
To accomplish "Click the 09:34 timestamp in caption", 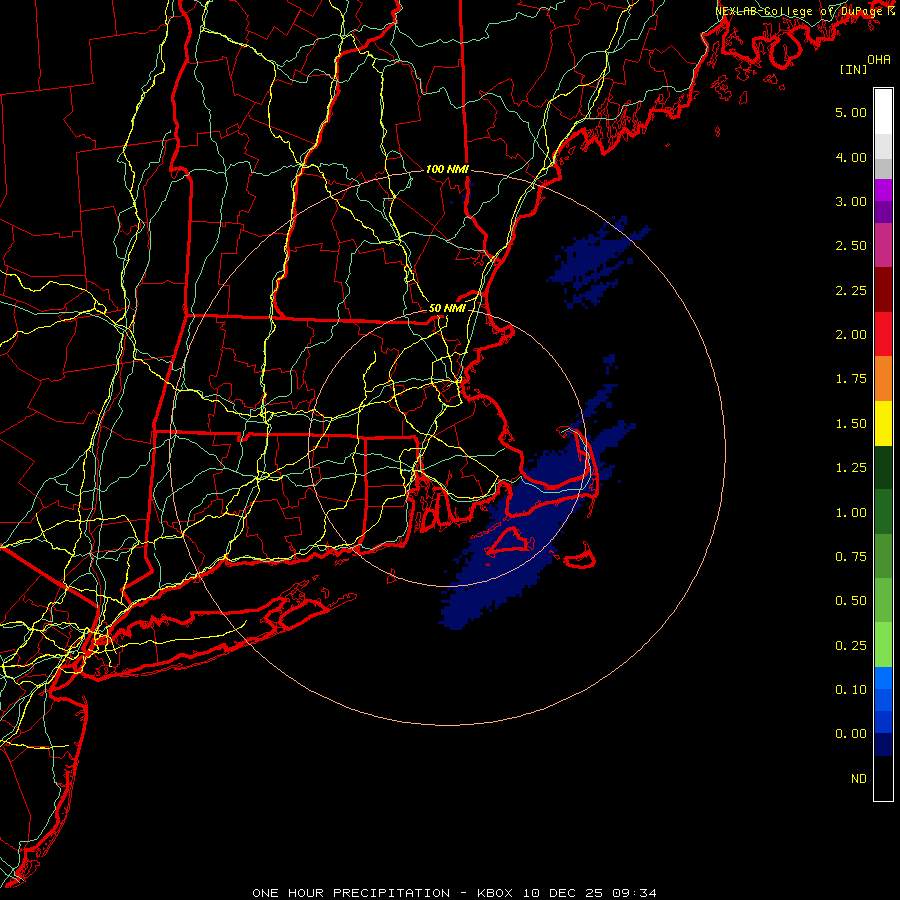I will click(x=634, y=893).
